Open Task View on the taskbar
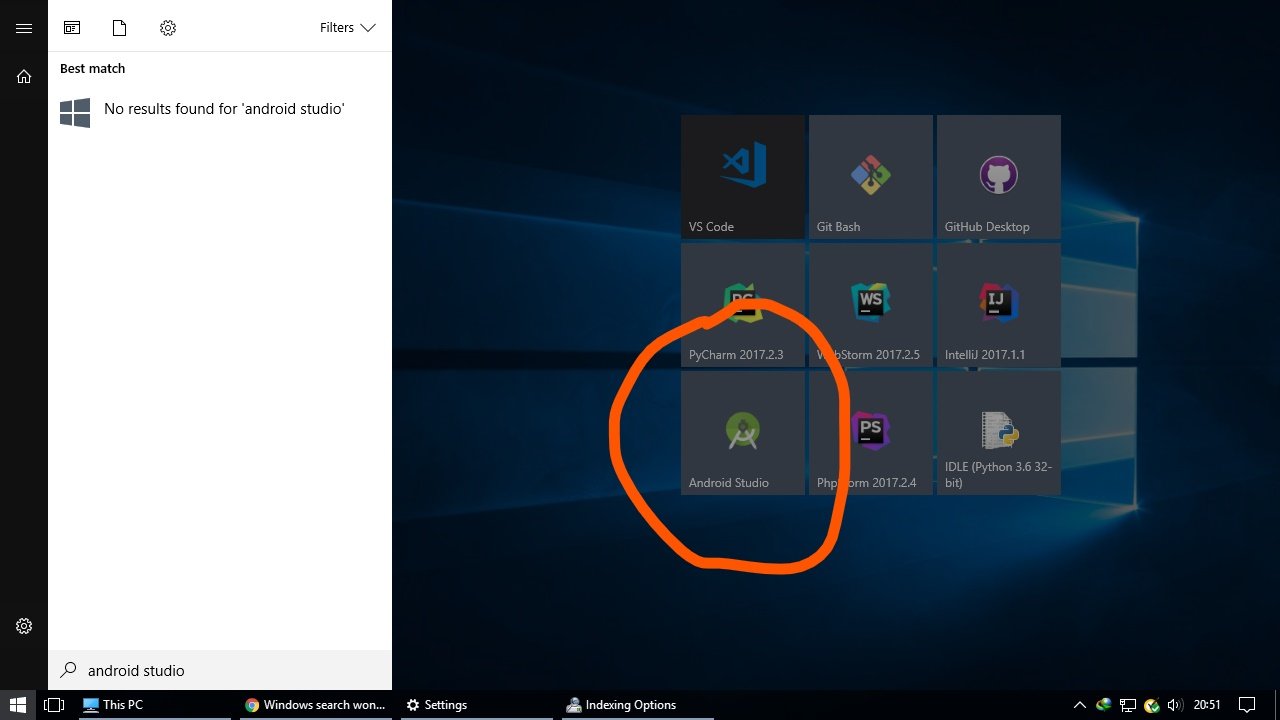The width and height of the screenshot is (1280, 720). click(x=54, y=705)
